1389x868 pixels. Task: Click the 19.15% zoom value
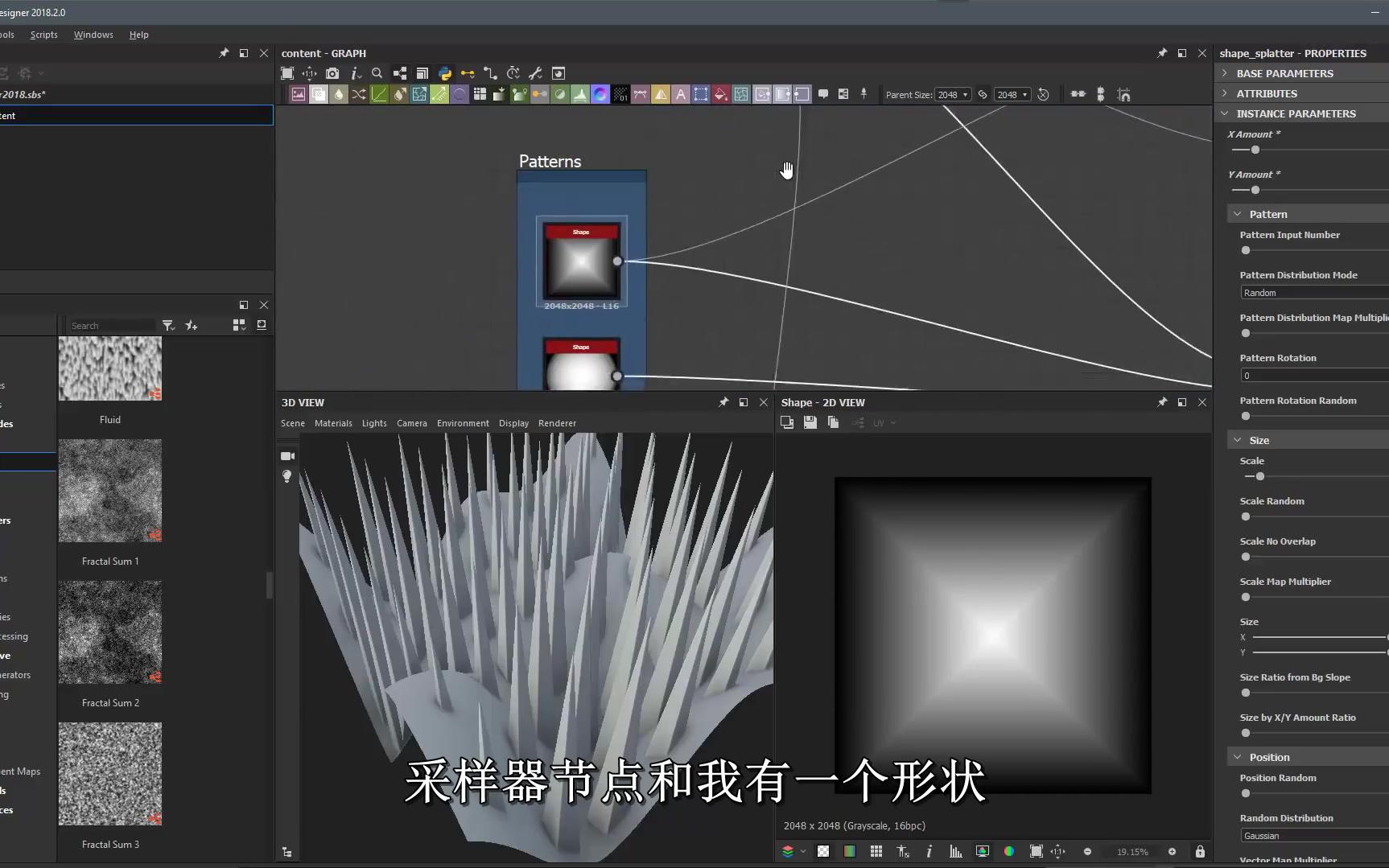1132,851
